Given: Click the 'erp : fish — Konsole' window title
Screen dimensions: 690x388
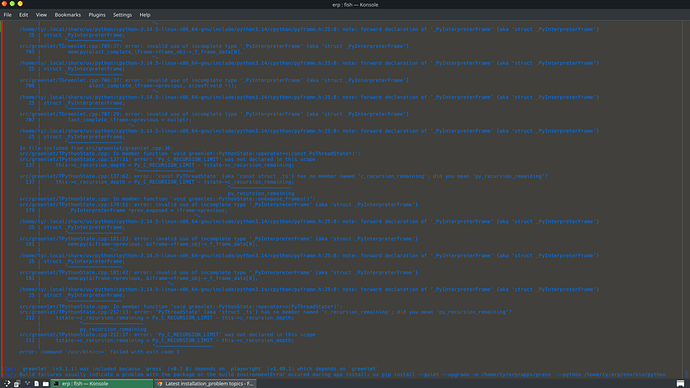Looking at the screenshot, I should click(355, 5).
